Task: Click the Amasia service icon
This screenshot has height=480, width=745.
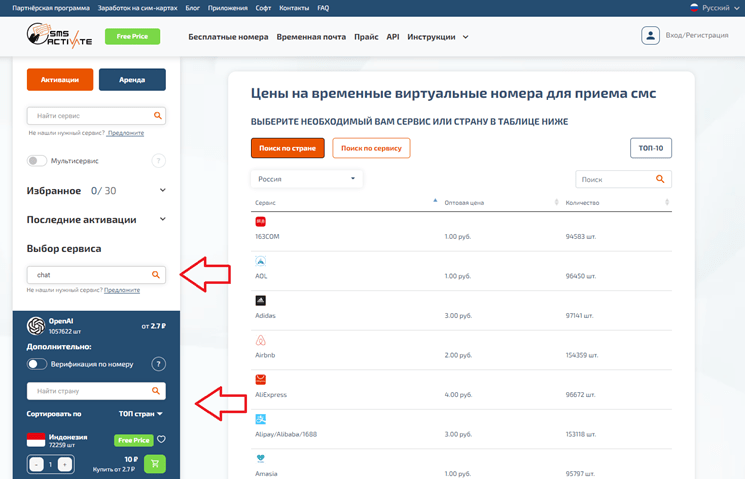Action: (260, 459)
